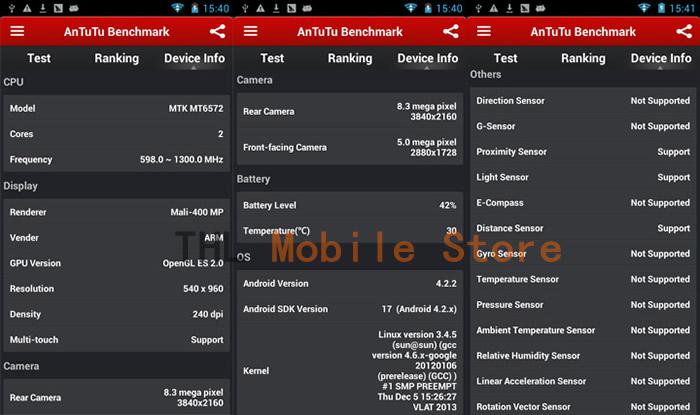Tap share icon in third AnTuTu screen
Screen dimensions: 700x415
click(684, 31)
